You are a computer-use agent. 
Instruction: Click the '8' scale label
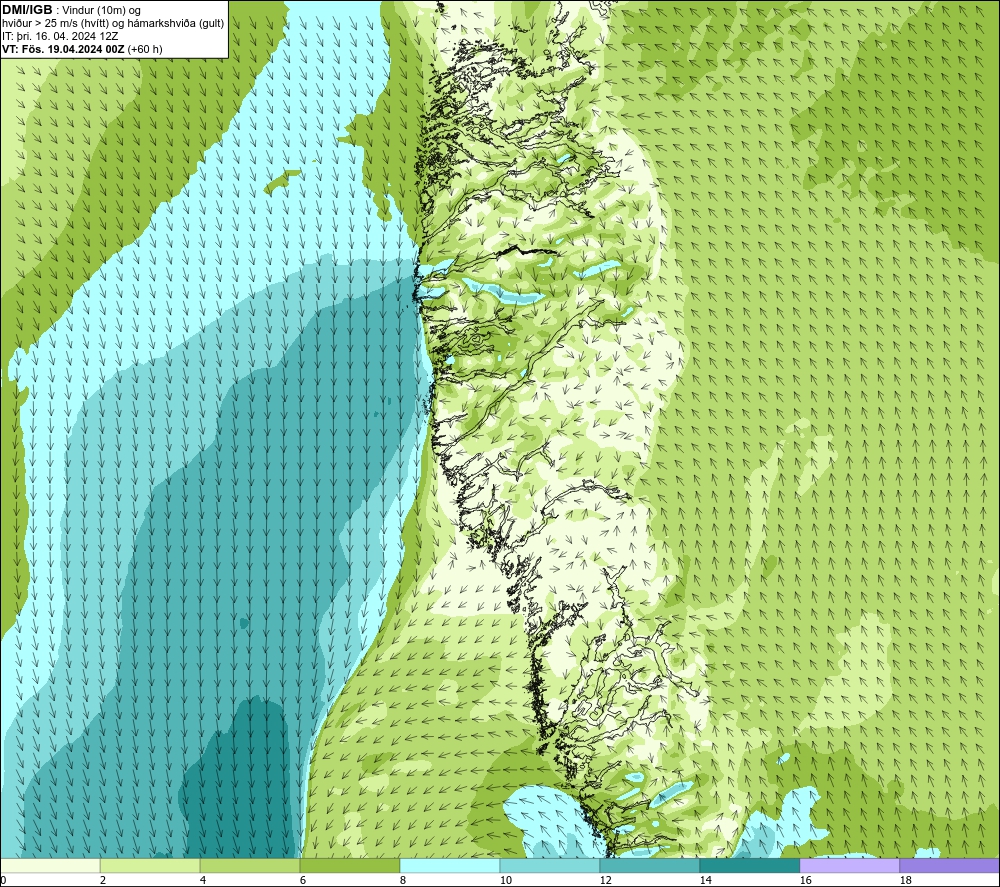pyautogui.click(x=402, y=881)
